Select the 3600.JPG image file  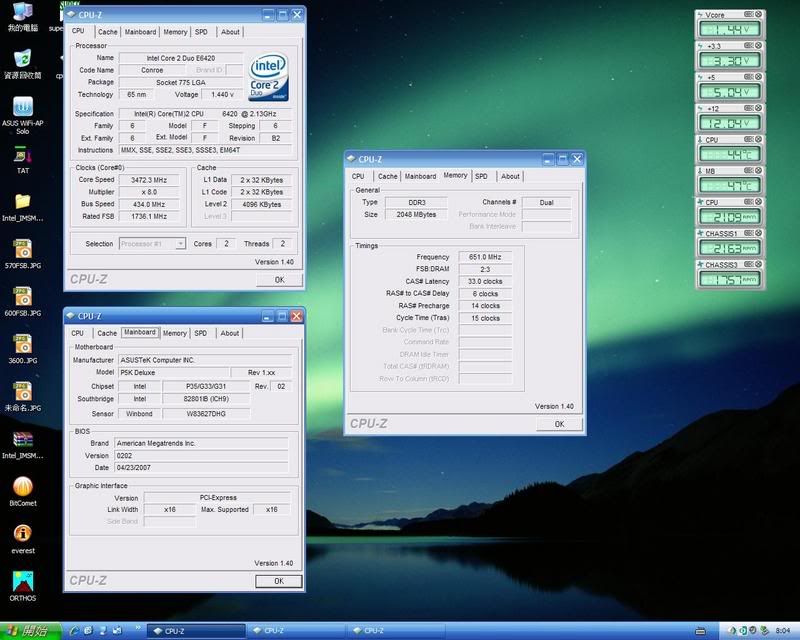22,349
